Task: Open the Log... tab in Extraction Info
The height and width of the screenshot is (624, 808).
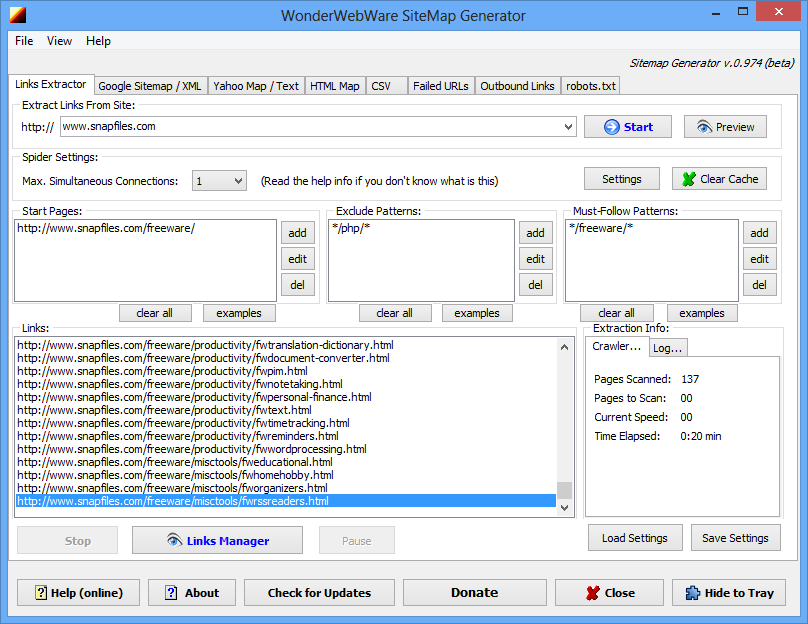Action: [668, 348]
